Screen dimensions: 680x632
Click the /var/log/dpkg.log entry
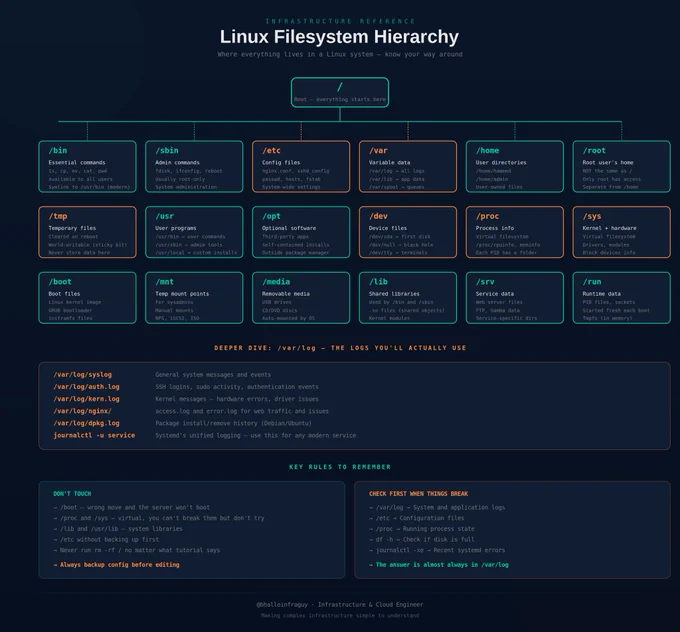pyautogui.click(x=86, y=423)
